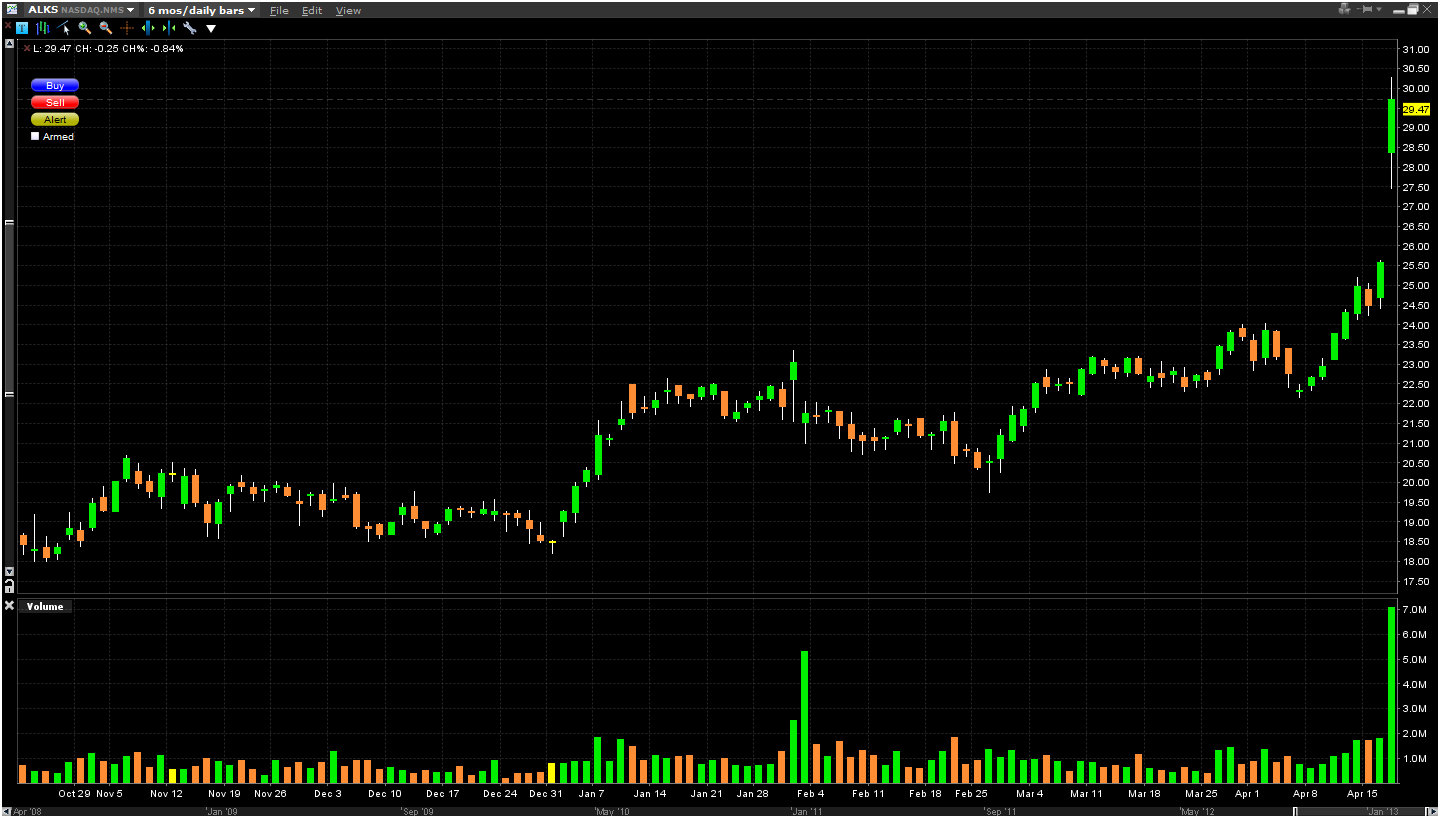The image size is (1440, 818).
Task: Open the View menu
Action: coord(348,10)
